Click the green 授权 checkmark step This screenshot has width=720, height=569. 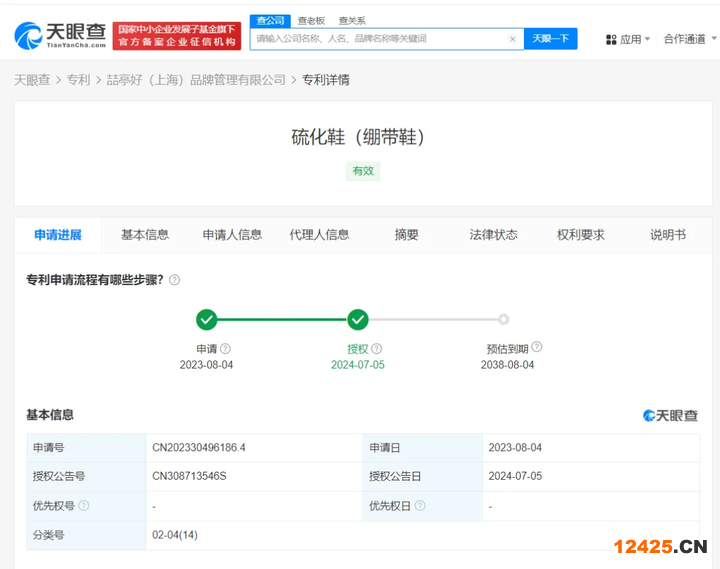click(358, 320)
